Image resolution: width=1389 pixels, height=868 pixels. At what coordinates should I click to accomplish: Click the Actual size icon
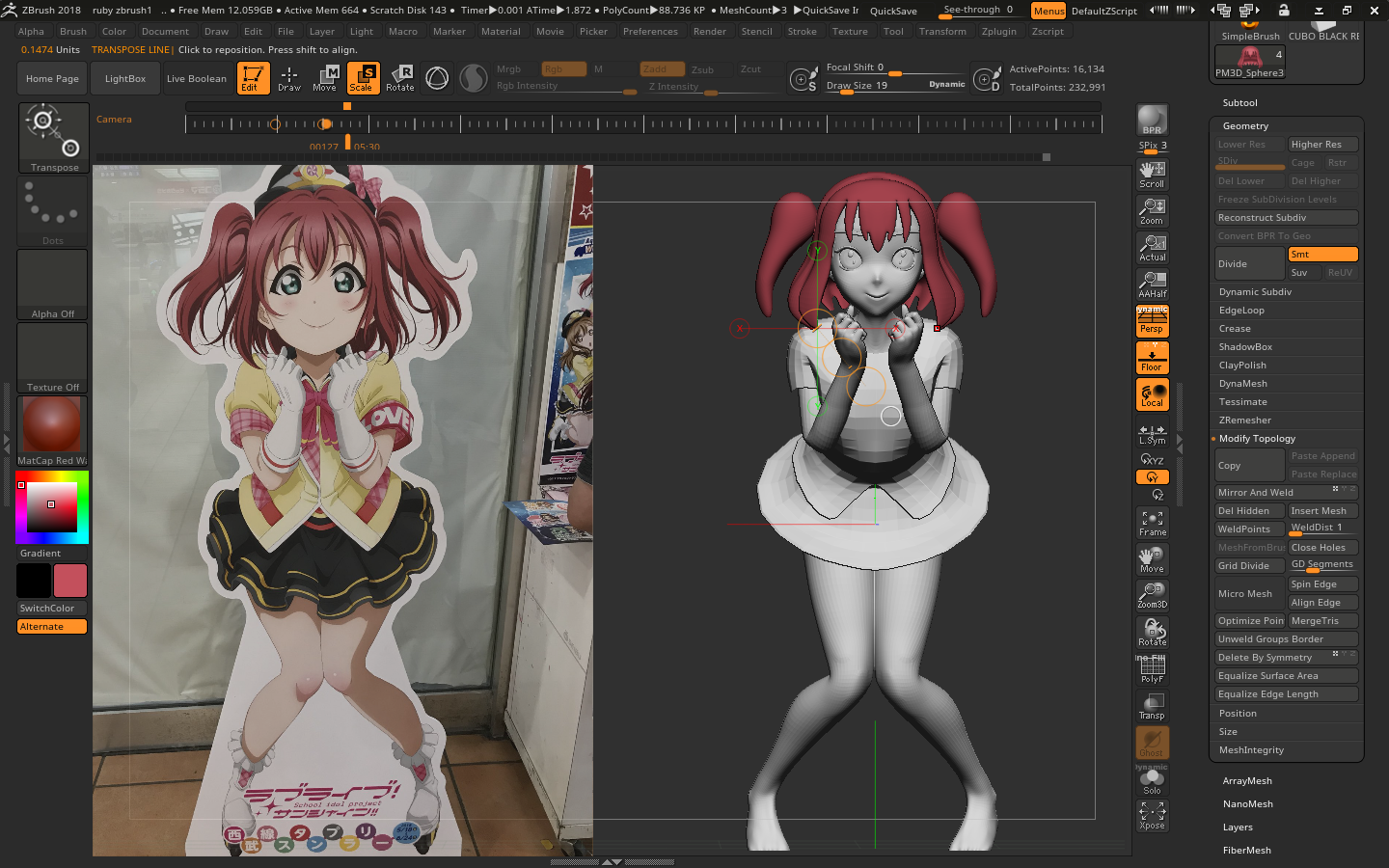click(1152, 248)
